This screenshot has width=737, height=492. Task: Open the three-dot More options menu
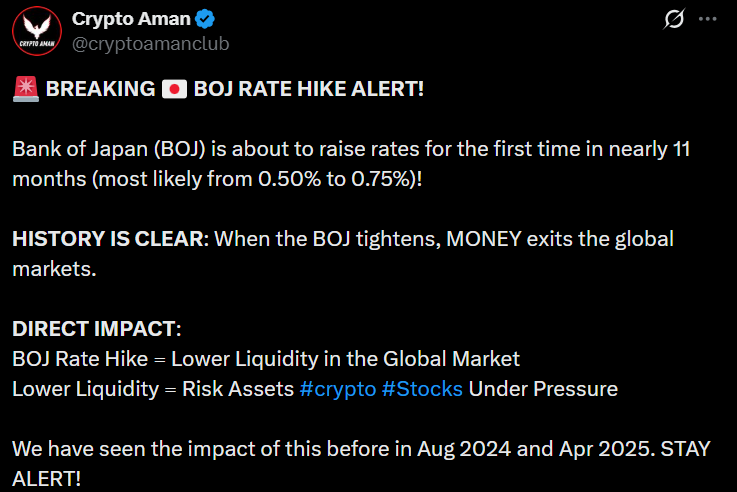pyautogui.click(x=707, y=19)
